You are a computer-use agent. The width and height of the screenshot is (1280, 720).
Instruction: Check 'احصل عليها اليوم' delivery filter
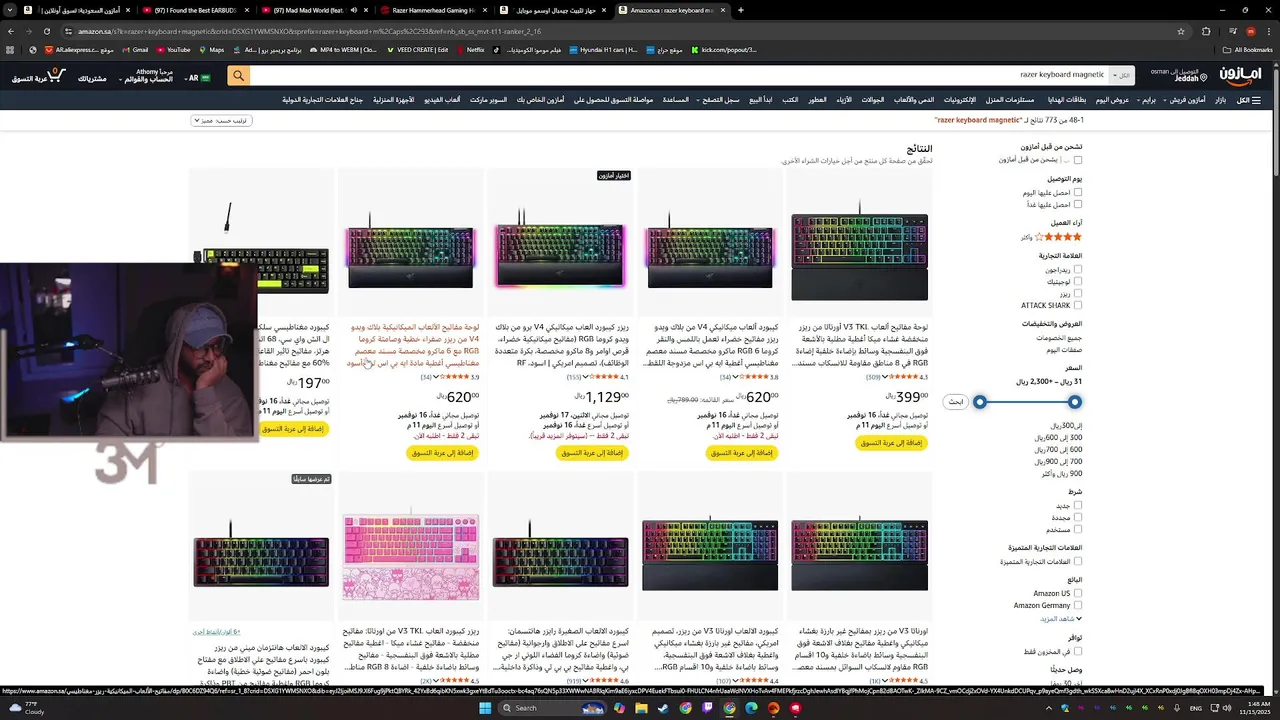(1078, 192)
